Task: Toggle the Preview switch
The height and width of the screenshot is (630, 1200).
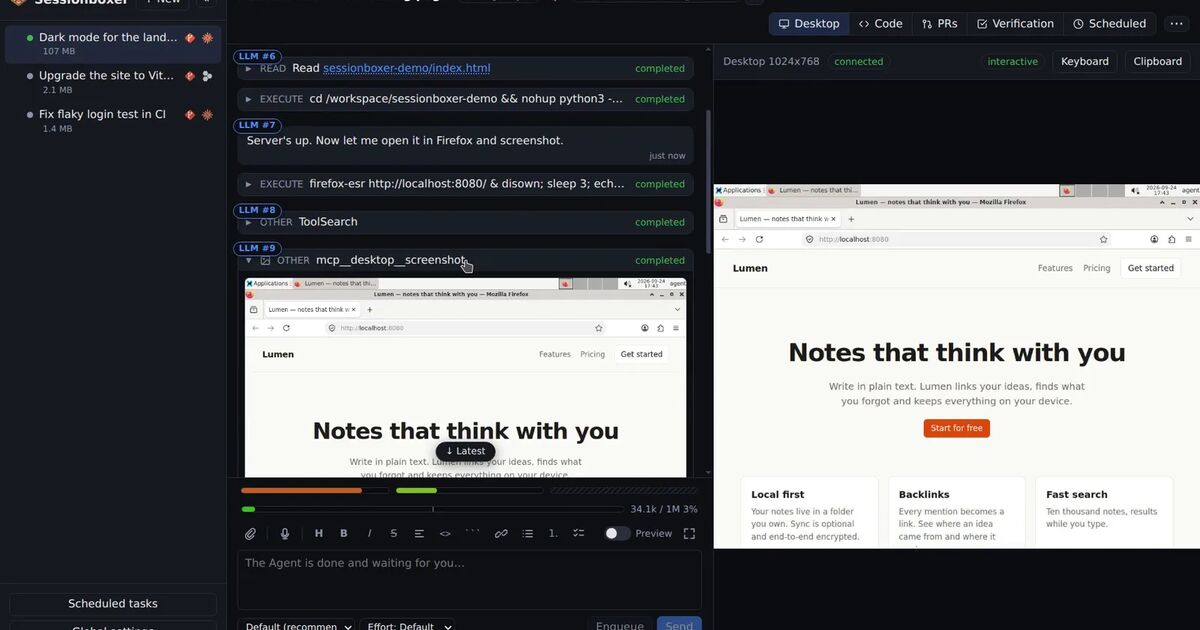Action: (x=617, y=534)
